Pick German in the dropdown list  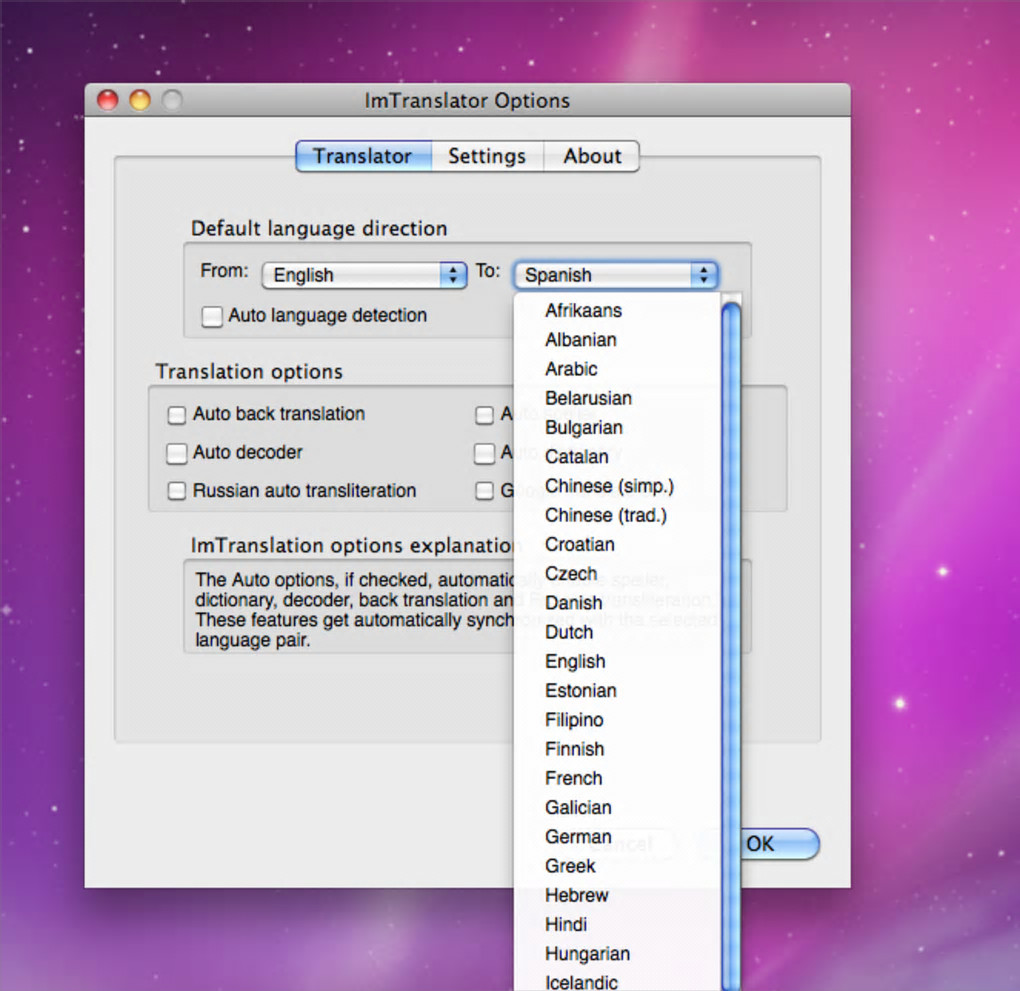618,837
